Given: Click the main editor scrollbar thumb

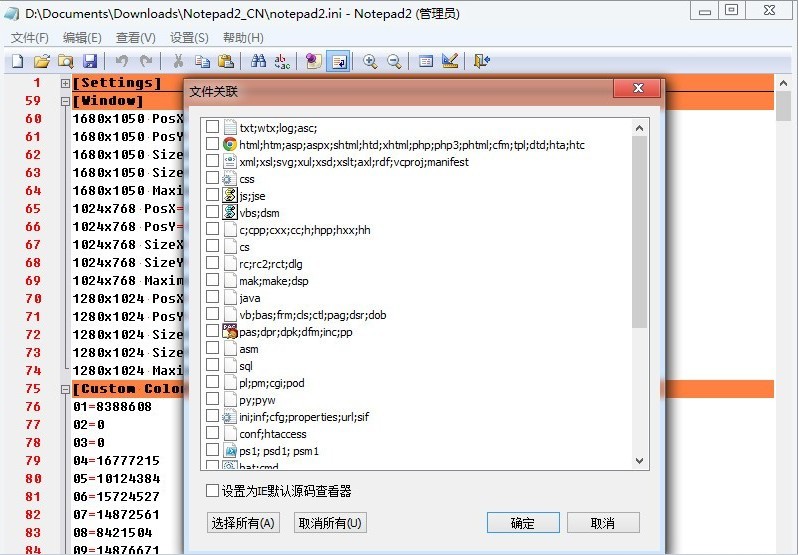Looking at the screenshot, I should click(x=783, y=106).
